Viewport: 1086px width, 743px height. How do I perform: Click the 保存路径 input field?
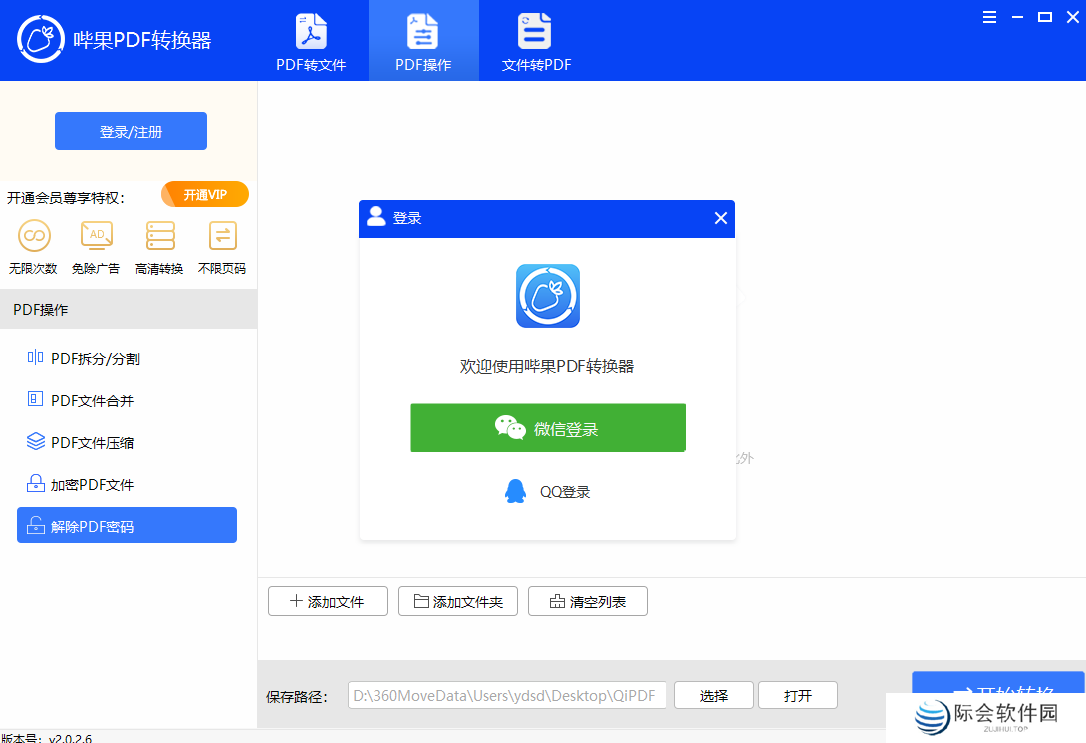tap(507, 695)
